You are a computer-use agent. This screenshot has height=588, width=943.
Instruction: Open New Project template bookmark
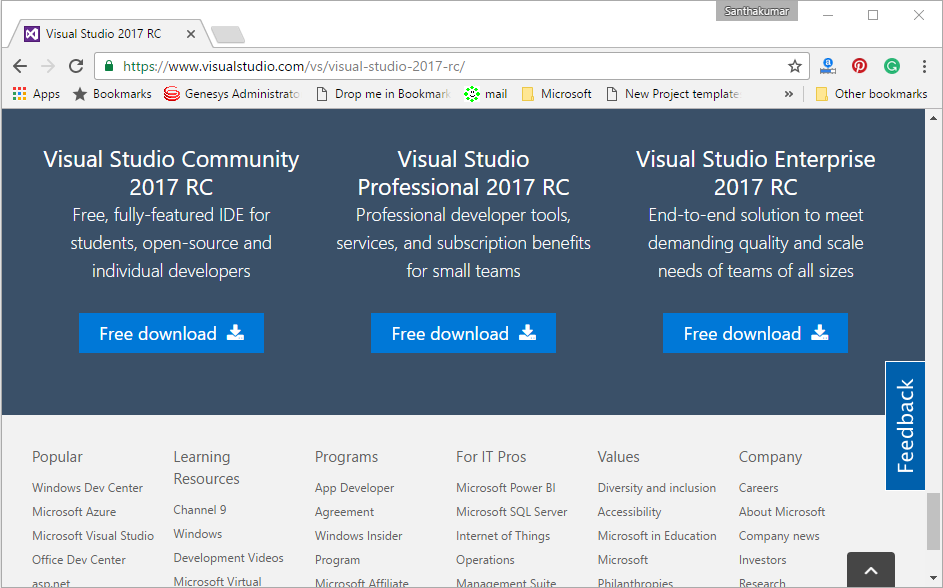tap(673, 94)
